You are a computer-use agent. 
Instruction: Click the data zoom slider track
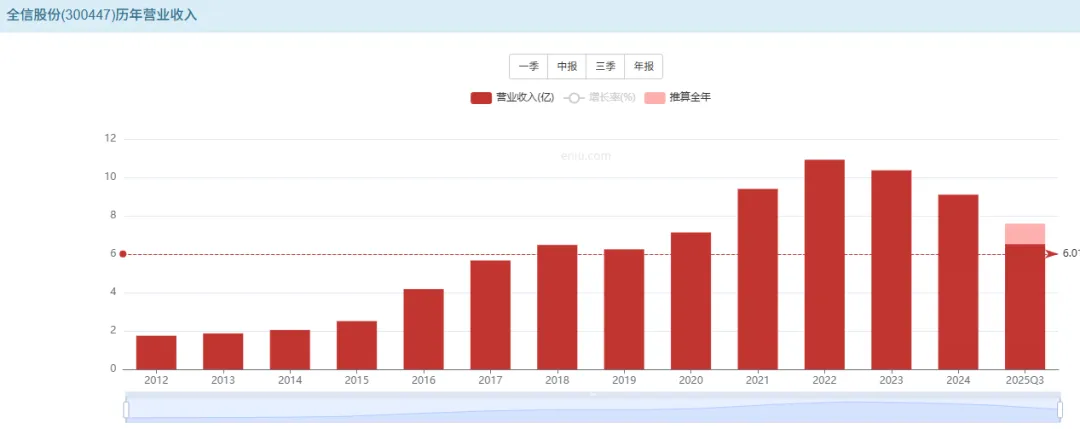pyautogui.click(x=592, y=410)
